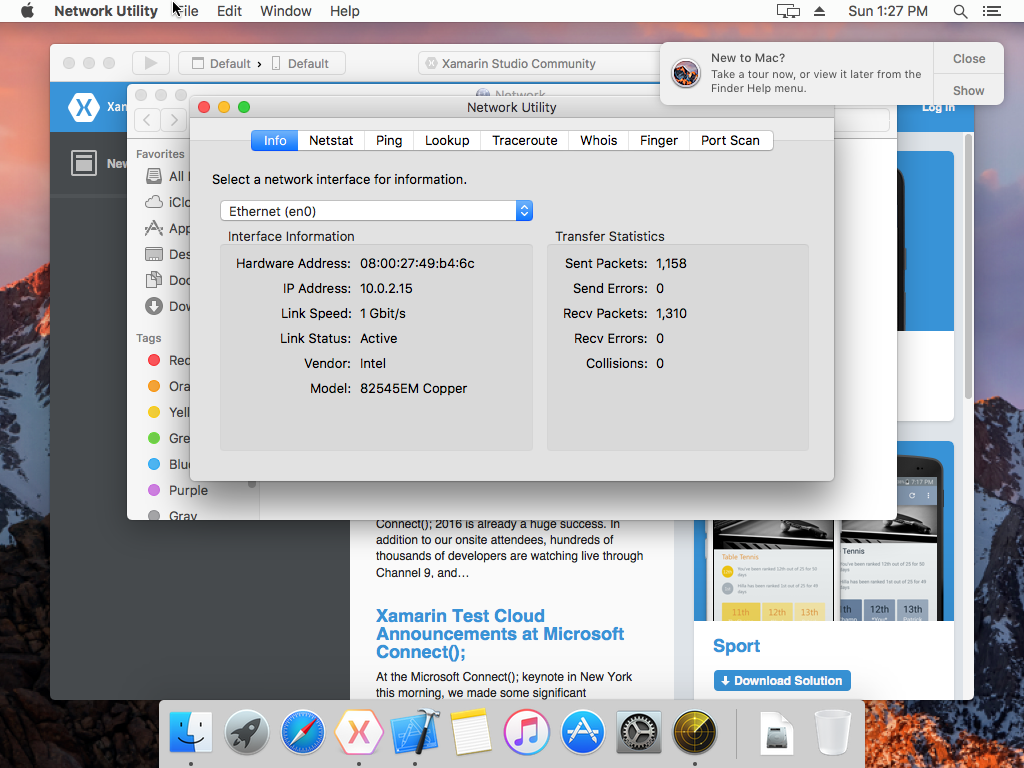Viewport: 1024px width, 768px height.
Task: Open System Preferences gear icon
Action: tap(639, 733)
